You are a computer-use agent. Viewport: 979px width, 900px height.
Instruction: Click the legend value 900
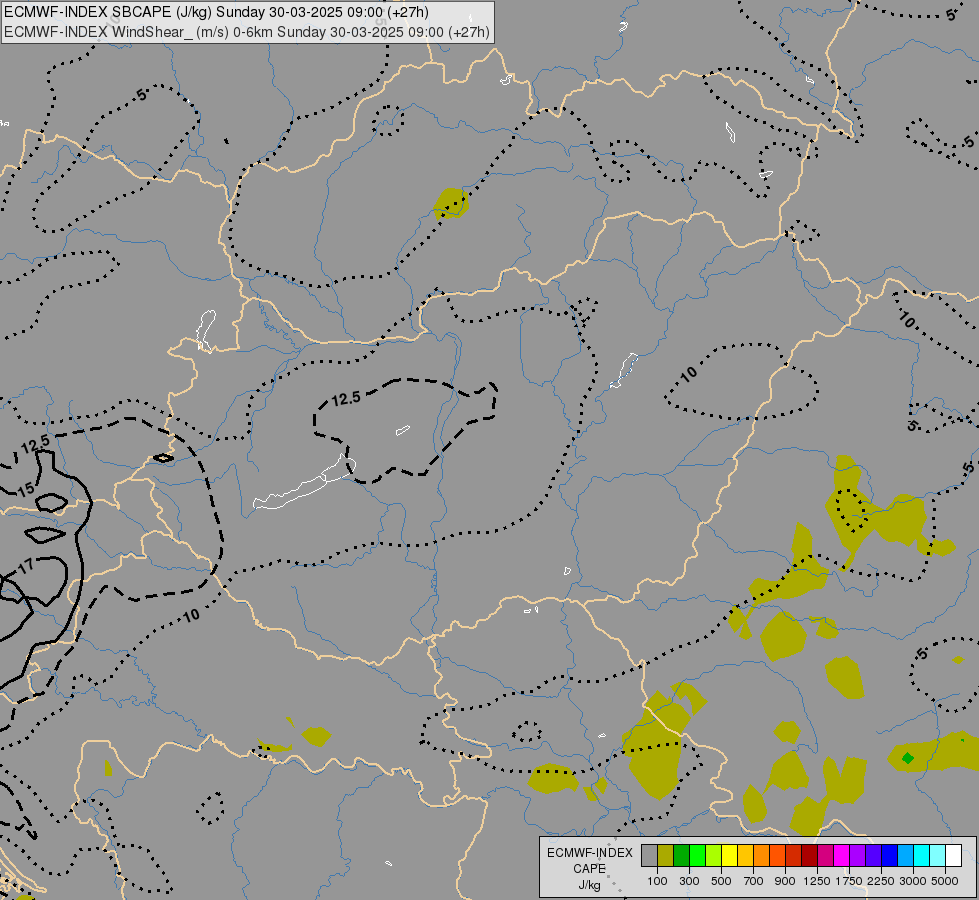[785, 881]
